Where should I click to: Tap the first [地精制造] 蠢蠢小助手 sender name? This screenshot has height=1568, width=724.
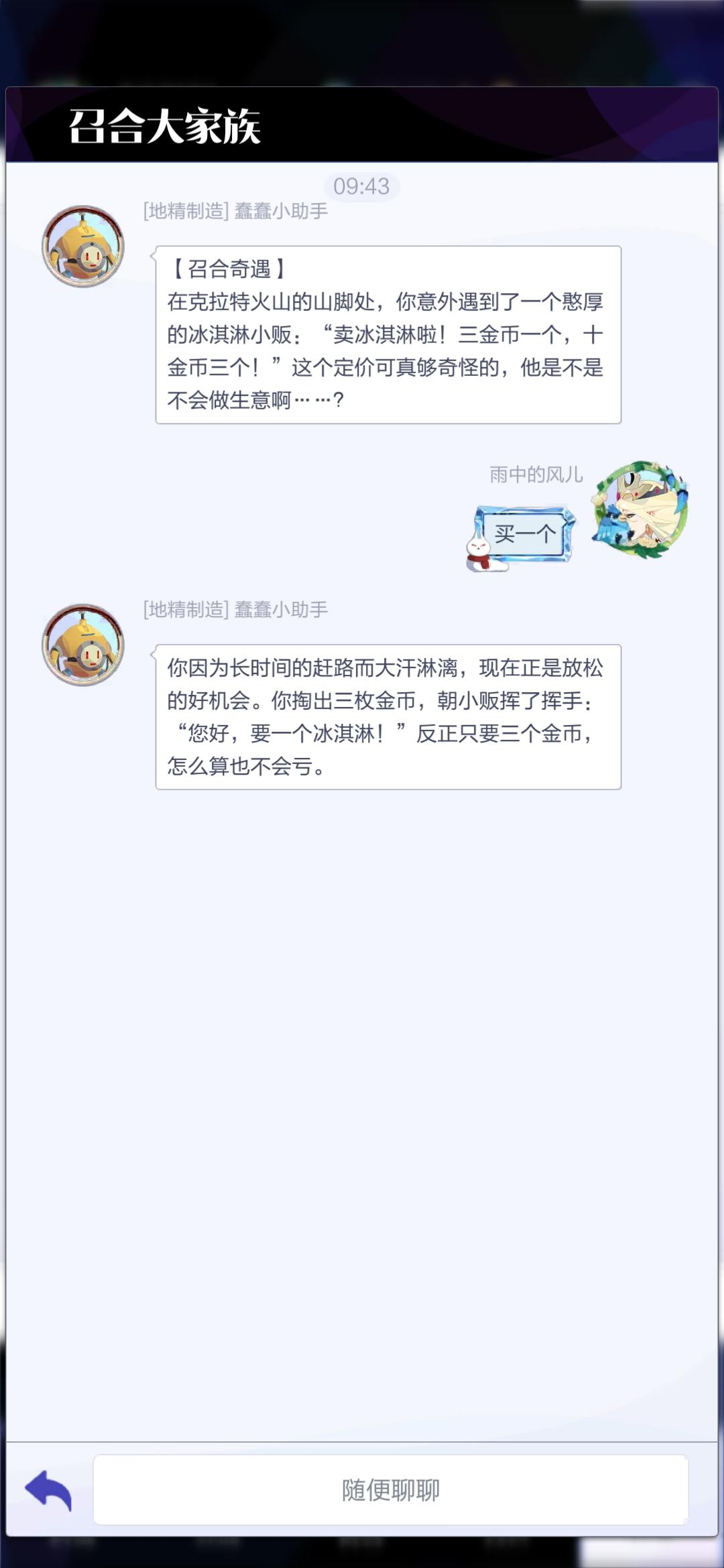(x=235, y=211)
